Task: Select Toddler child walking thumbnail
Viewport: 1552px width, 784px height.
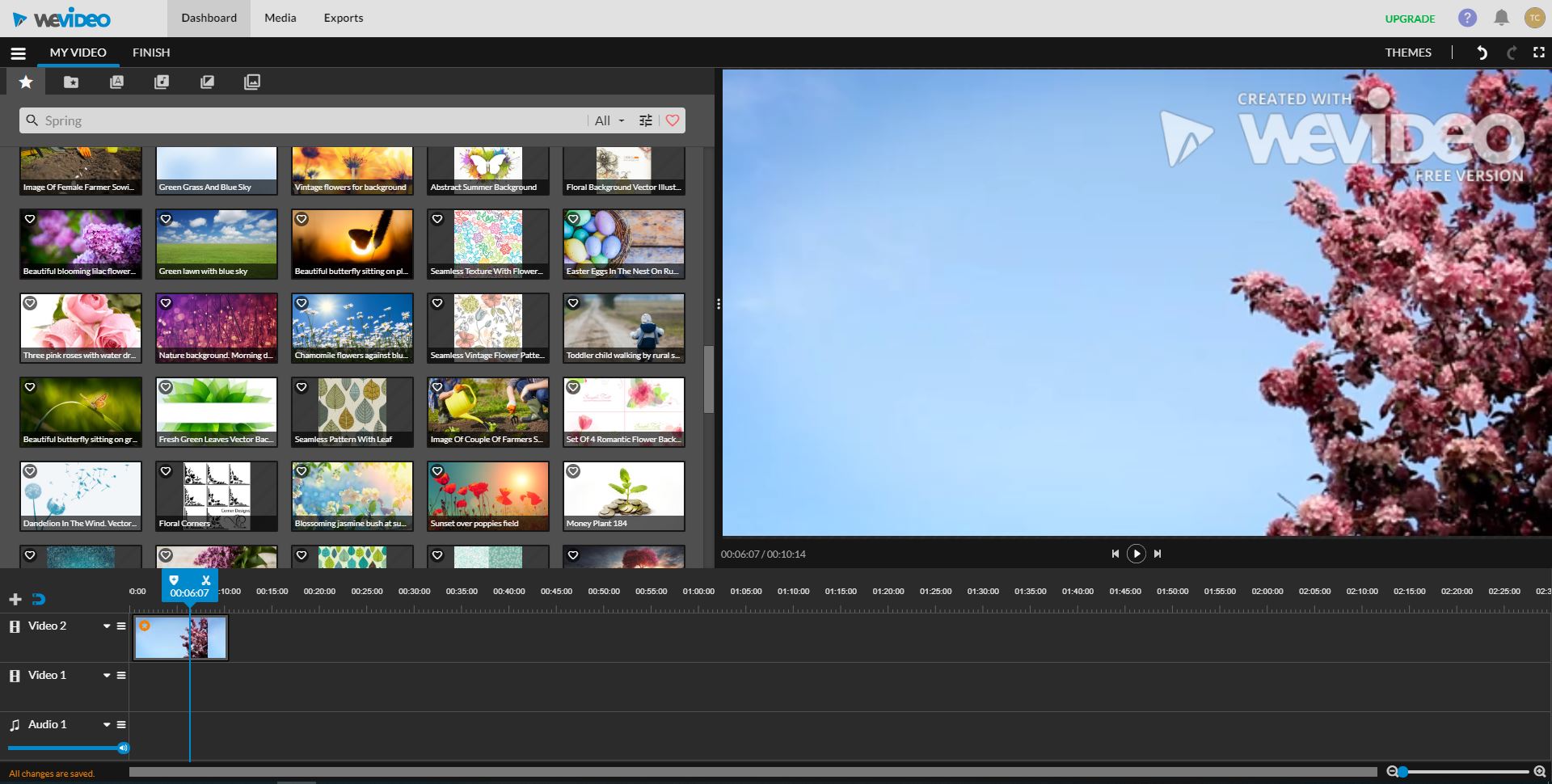Action: (x=624, y=327)
